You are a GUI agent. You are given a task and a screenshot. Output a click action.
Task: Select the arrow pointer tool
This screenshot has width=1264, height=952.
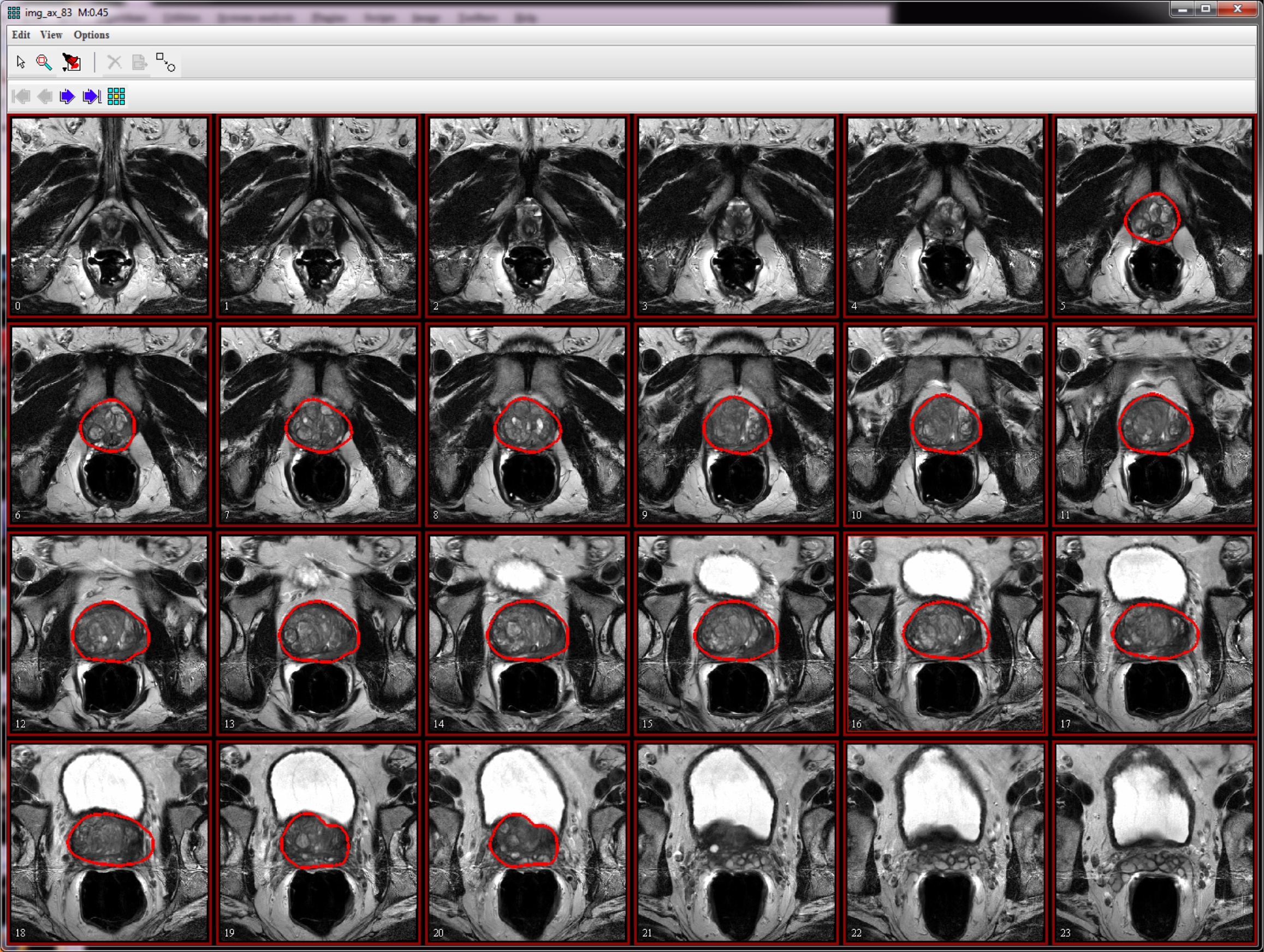(x=21, y=62)
